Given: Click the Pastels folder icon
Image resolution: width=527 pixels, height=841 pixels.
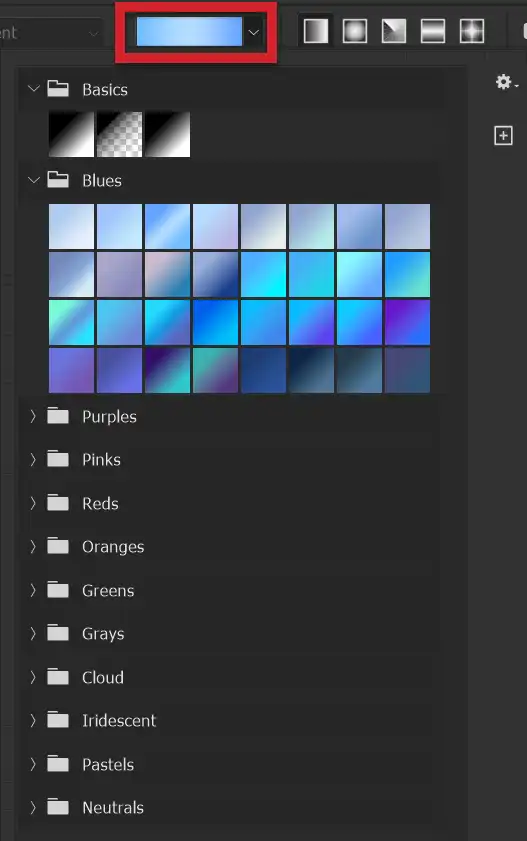Looking at the screenshot, I should click(x=58, y=763).
